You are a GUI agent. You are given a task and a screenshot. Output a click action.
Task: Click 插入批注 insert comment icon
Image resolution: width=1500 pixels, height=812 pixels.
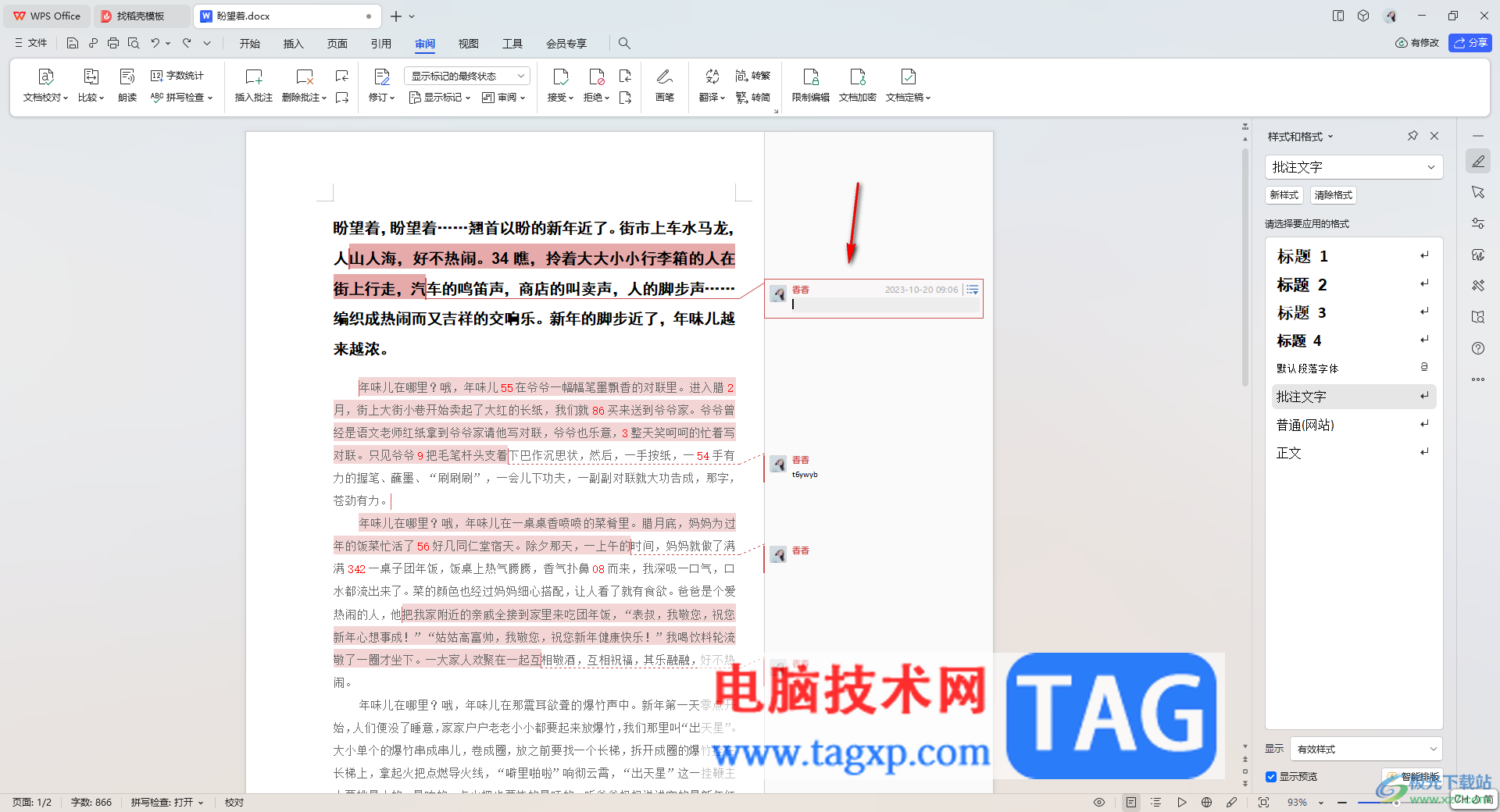254,77
